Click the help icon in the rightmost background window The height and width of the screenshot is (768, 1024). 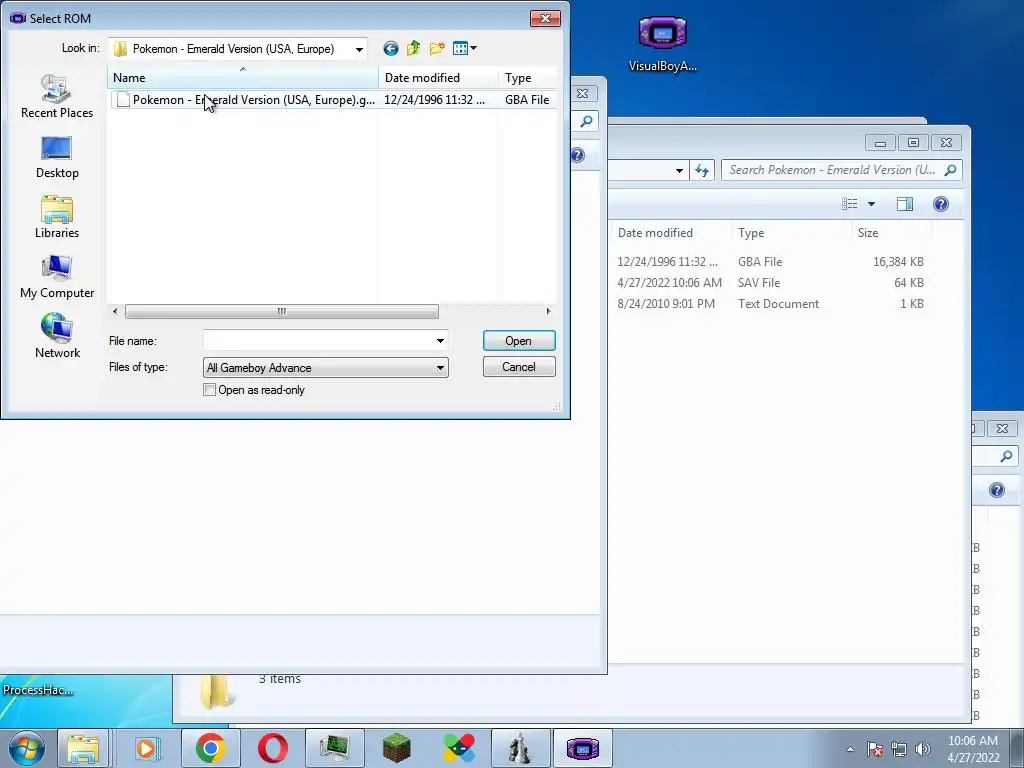point(997,490)
